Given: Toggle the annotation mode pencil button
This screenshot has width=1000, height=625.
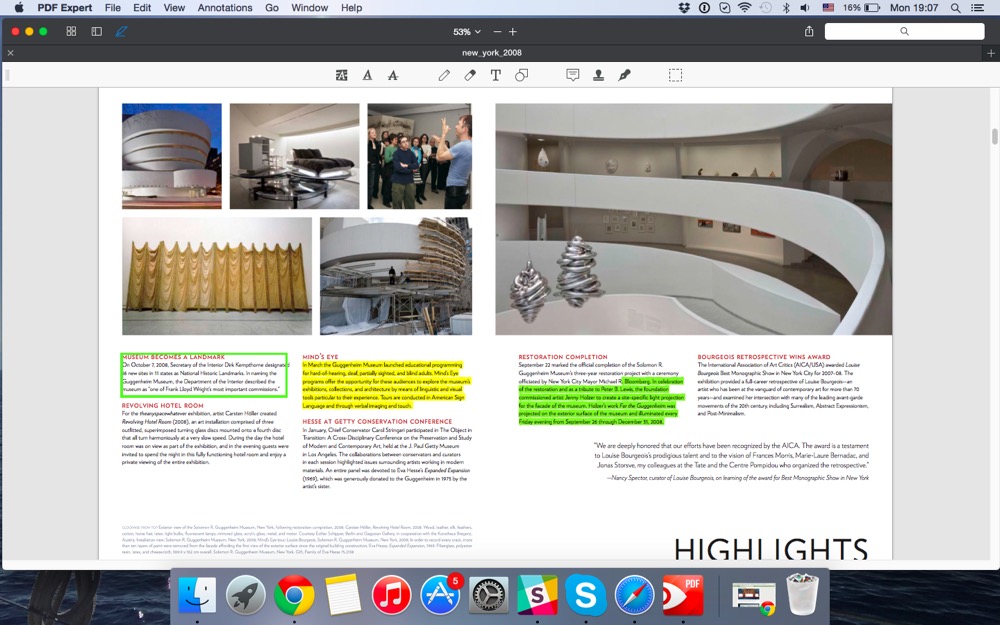Looking at the screenshot, I should [x=122, y=31].
